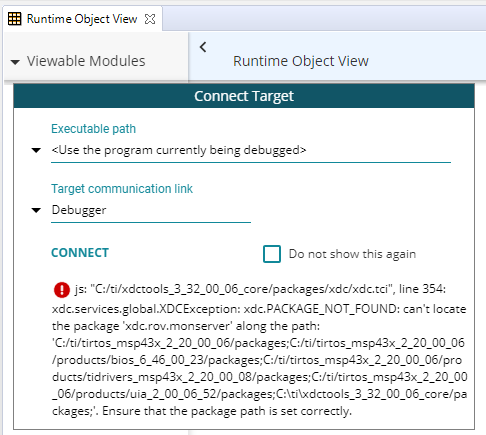
Task: Check the 'Do not show this again' checkbox
Action: pyautogui.click(x=272, y=254)
